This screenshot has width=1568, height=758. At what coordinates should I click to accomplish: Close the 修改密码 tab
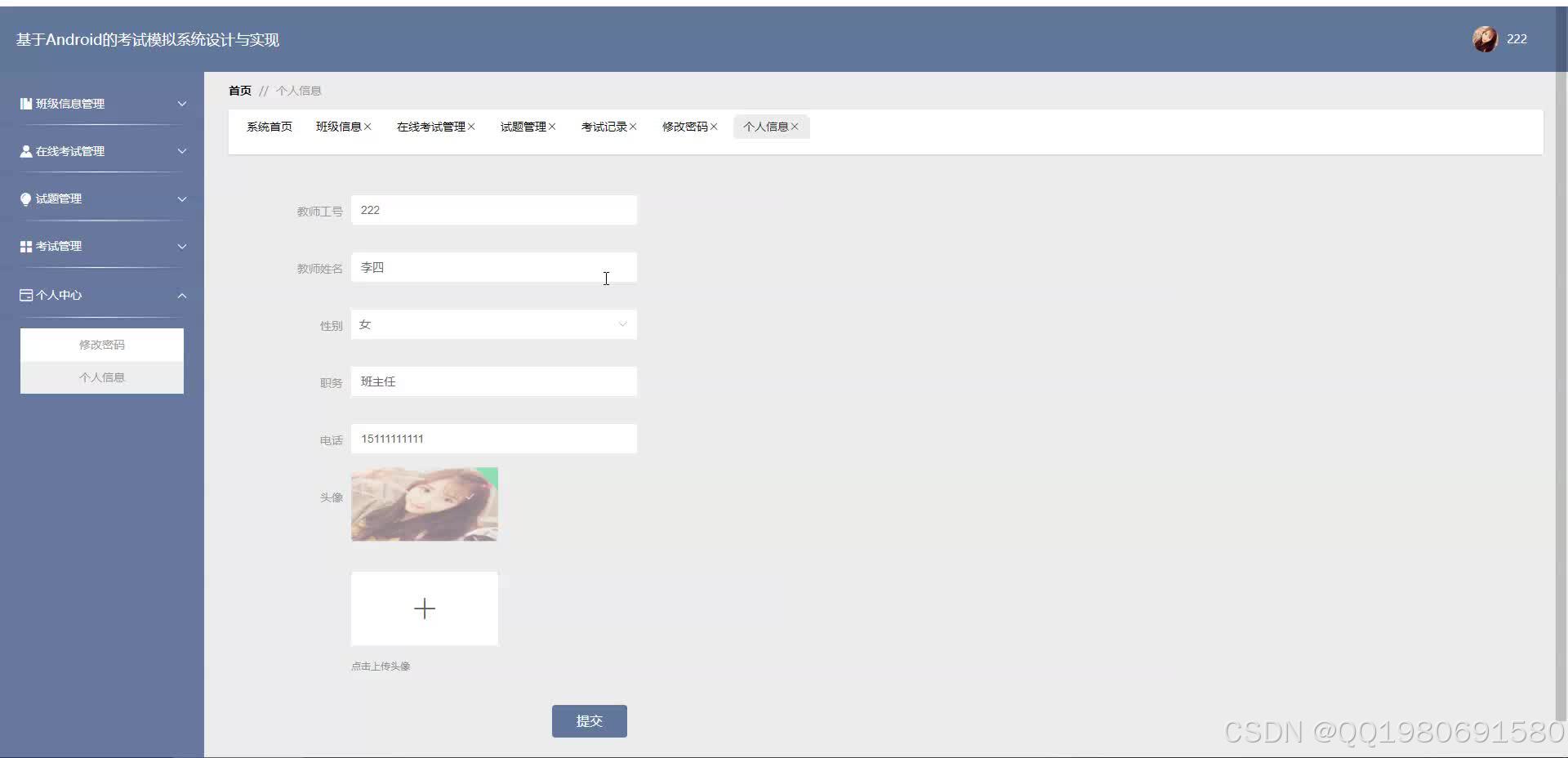(714, 127)
